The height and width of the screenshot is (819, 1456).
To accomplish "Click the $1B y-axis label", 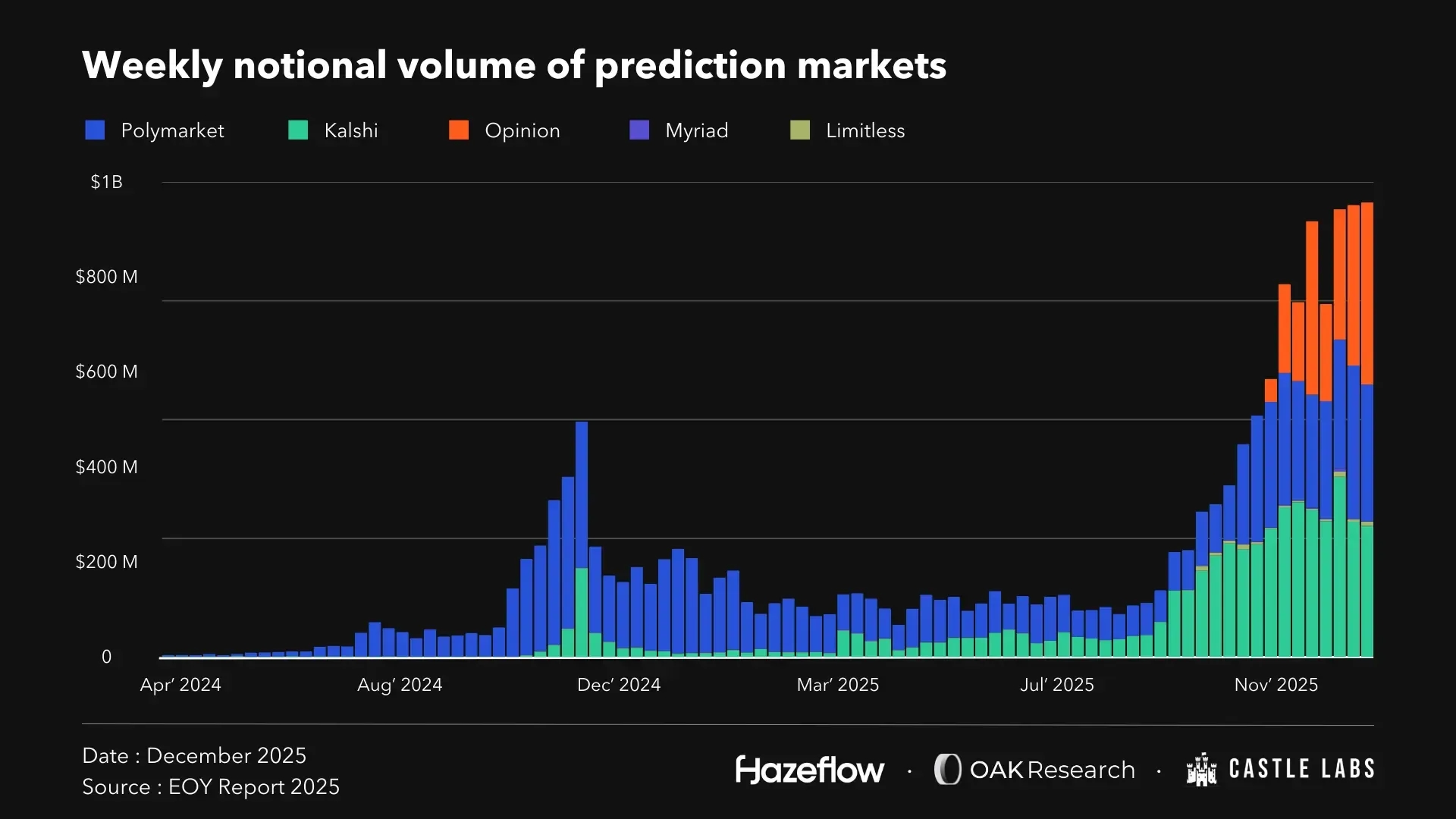I will coord(106,182).
